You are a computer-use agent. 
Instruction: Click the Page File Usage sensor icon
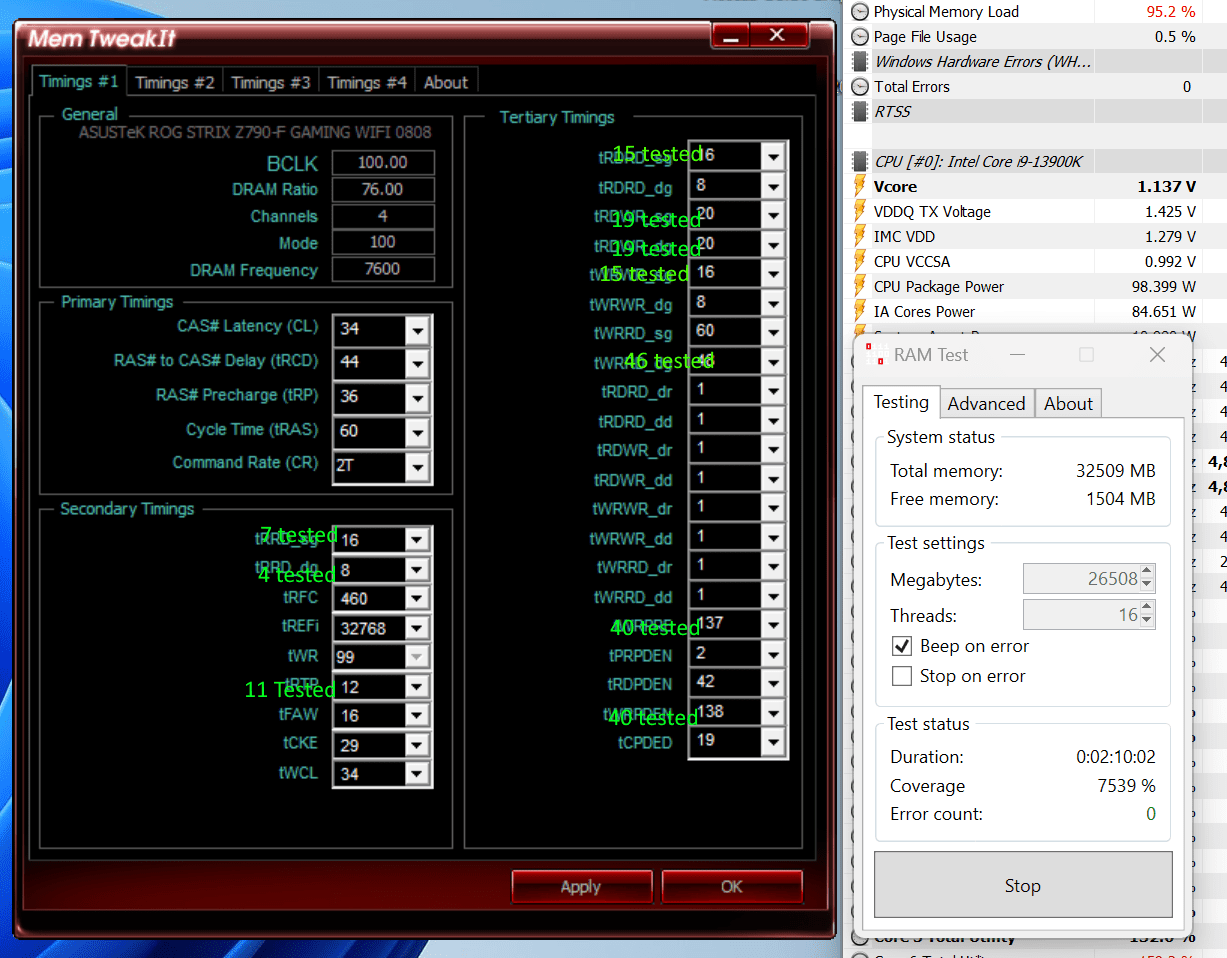[860, 37]
